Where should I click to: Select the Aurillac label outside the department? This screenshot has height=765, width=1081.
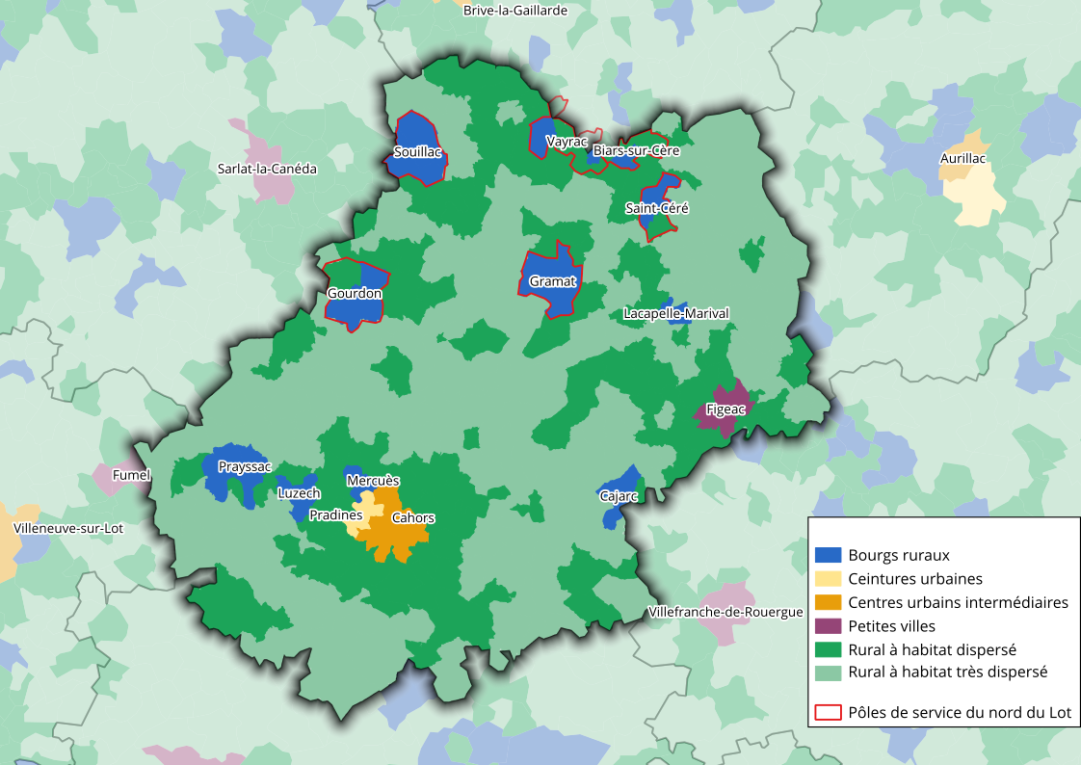point(963,159)
